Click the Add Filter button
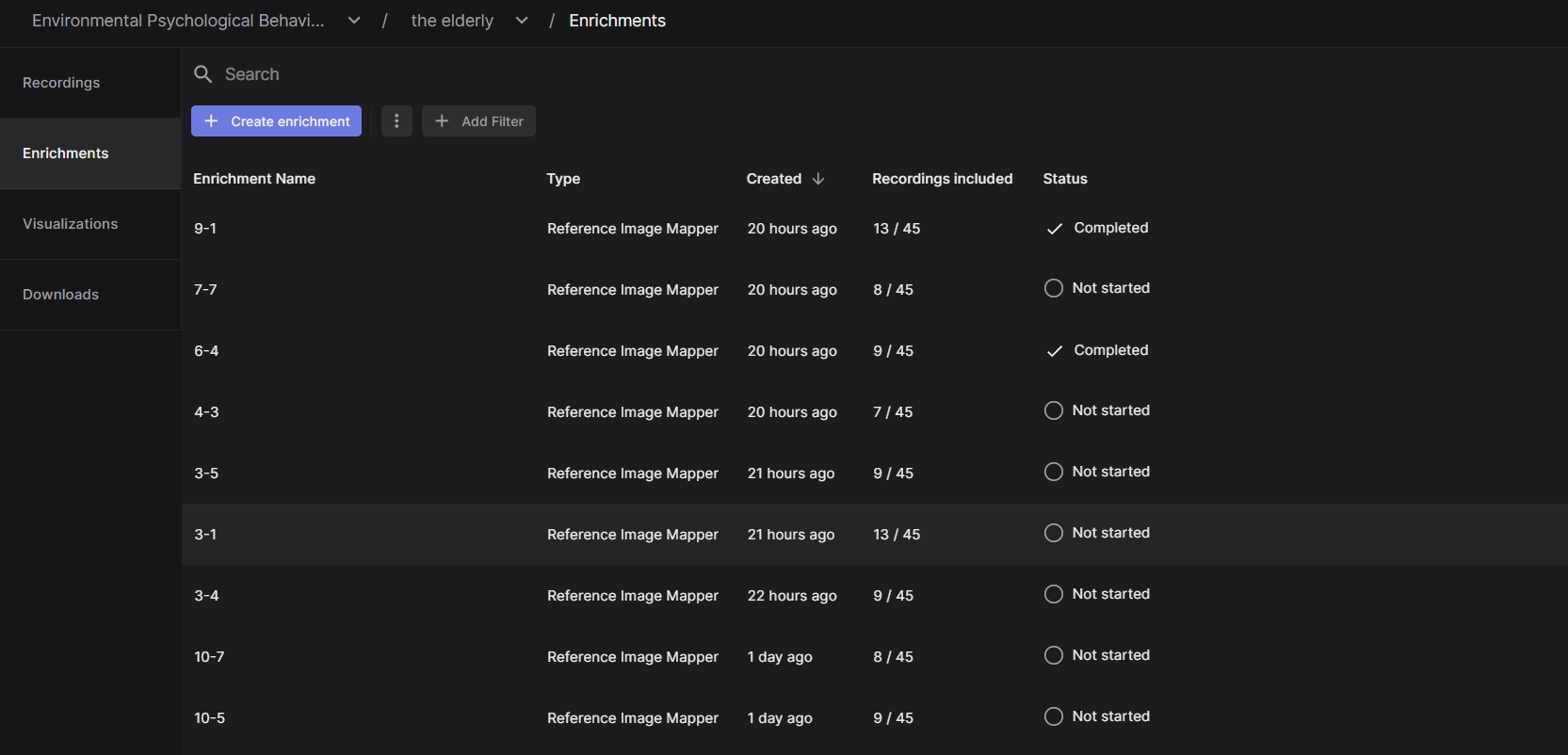Screen dimensions: 1568x755 478,120
